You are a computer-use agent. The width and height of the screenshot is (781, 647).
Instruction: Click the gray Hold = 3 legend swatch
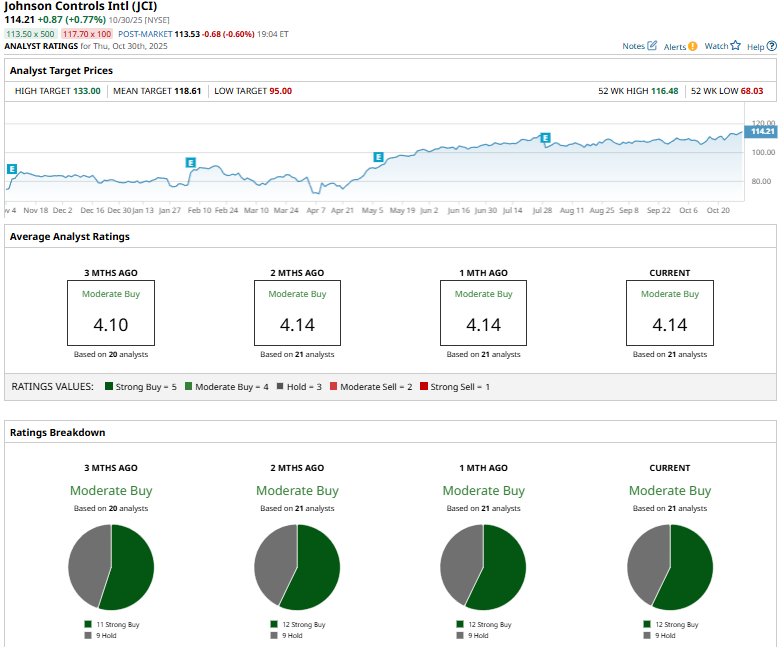tap(281, 386)
